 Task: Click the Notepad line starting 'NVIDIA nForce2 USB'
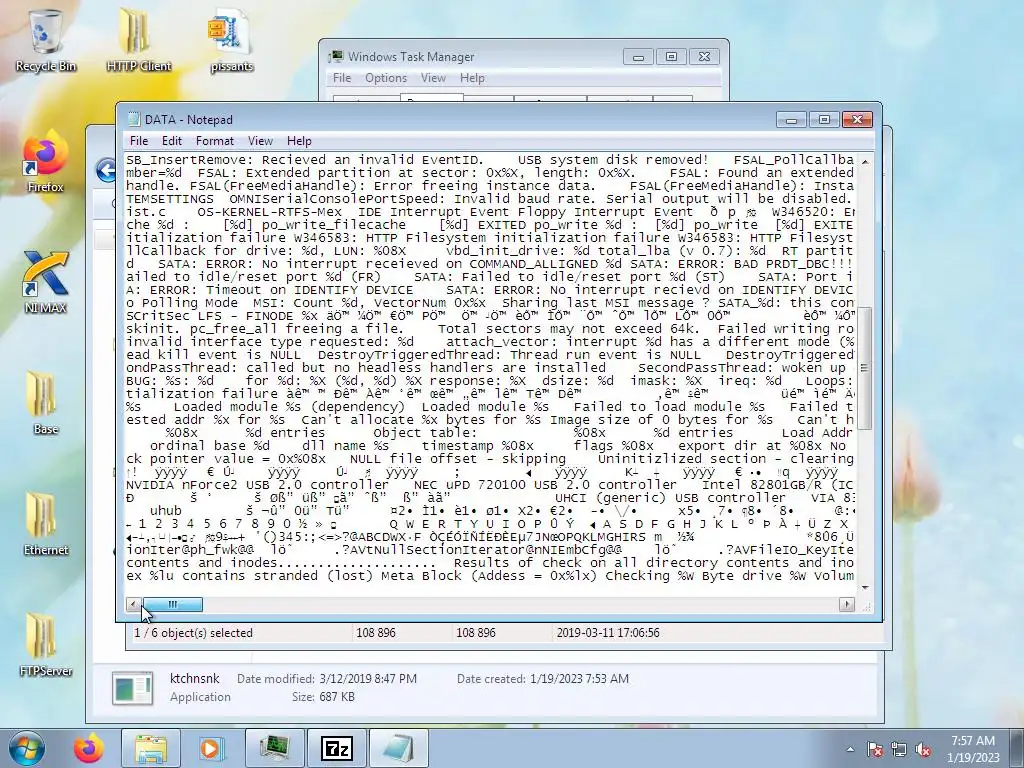[490, 485]
